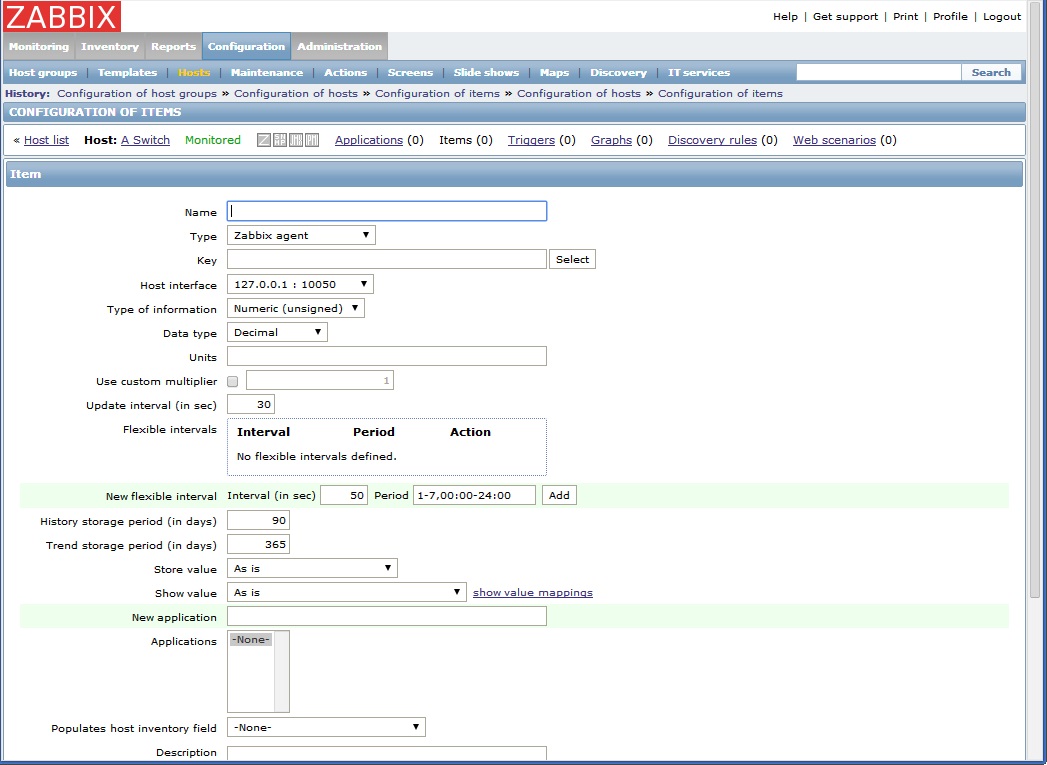Enable the Use custom multiplier checkbox

[230, 380]
